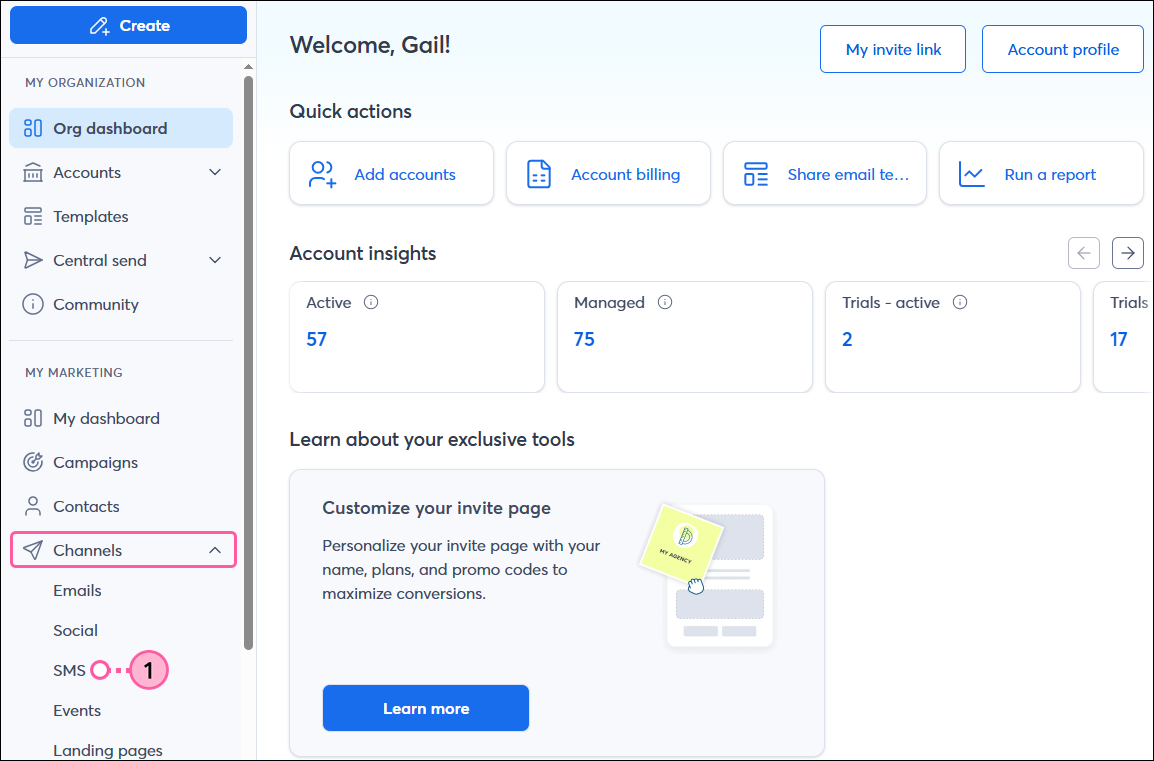The width and height of the screenshot is (1154, 761).
Task: Open Account profile
Action: pyautogui.click(x=1062, y=48)
